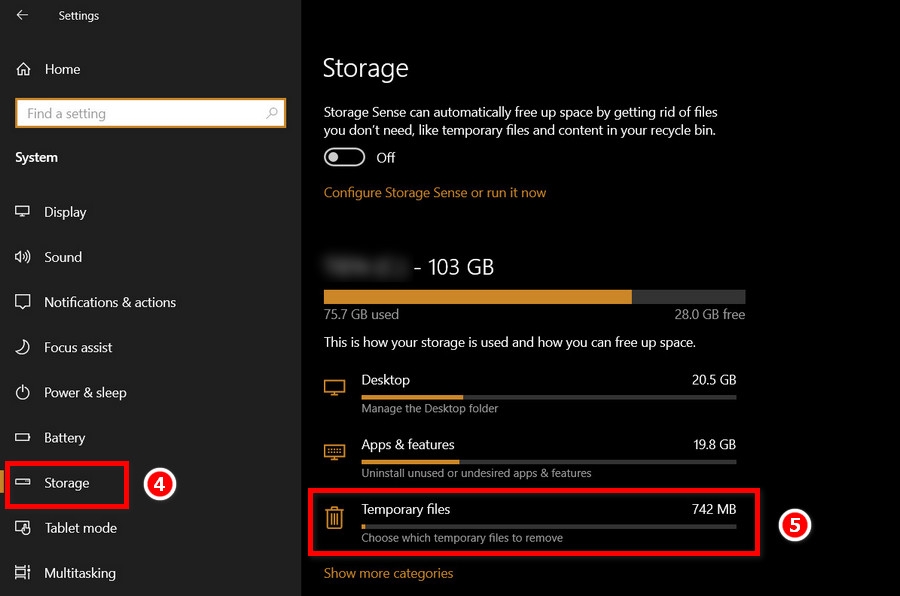This screenshot has height=596, width=900.
Task: Click the Tablet mode icon
Action: (x=22, y=528)
